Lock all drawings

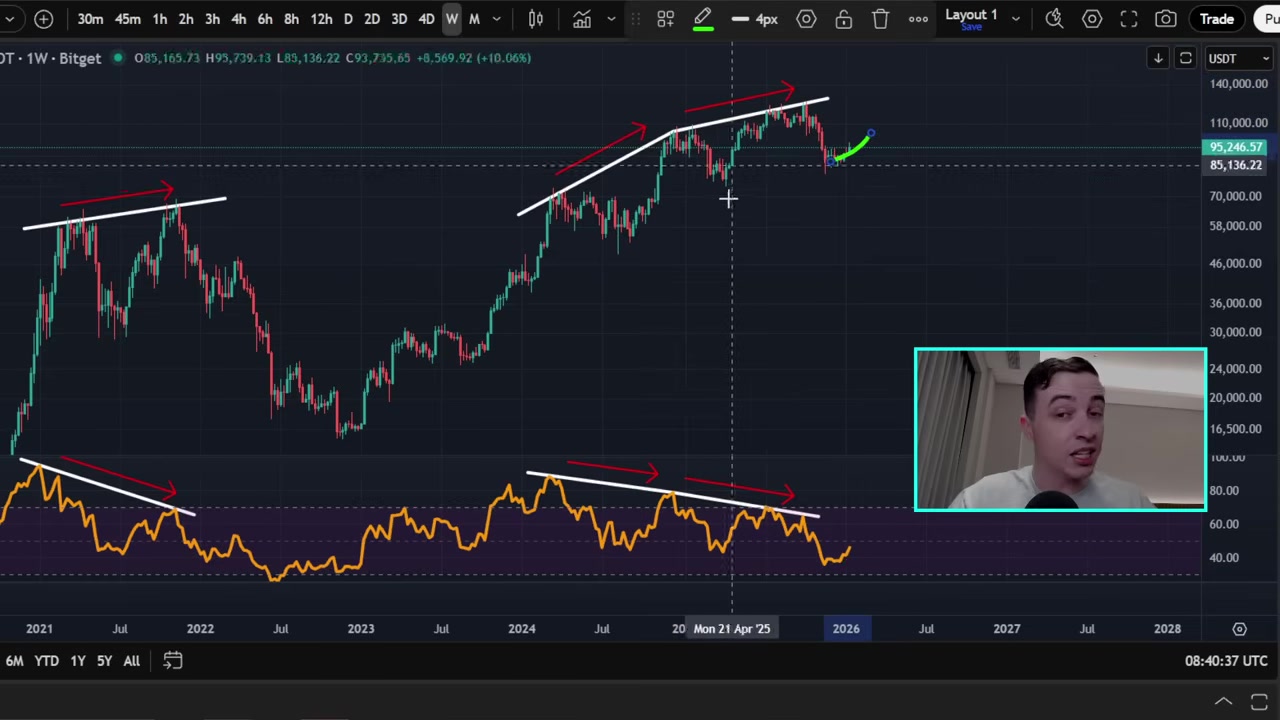coord(843,18)
